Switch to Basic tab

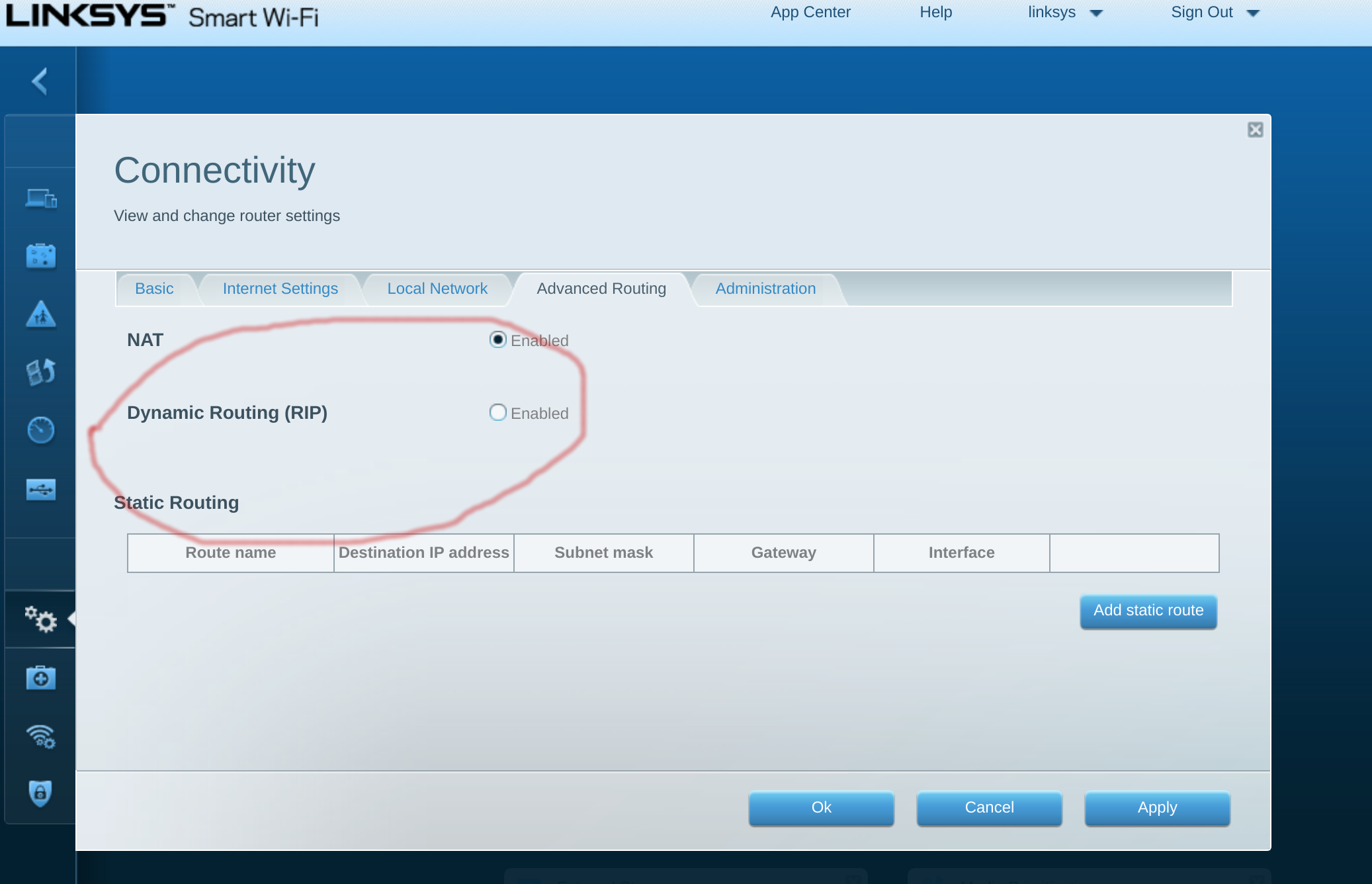tap(154, 288)
